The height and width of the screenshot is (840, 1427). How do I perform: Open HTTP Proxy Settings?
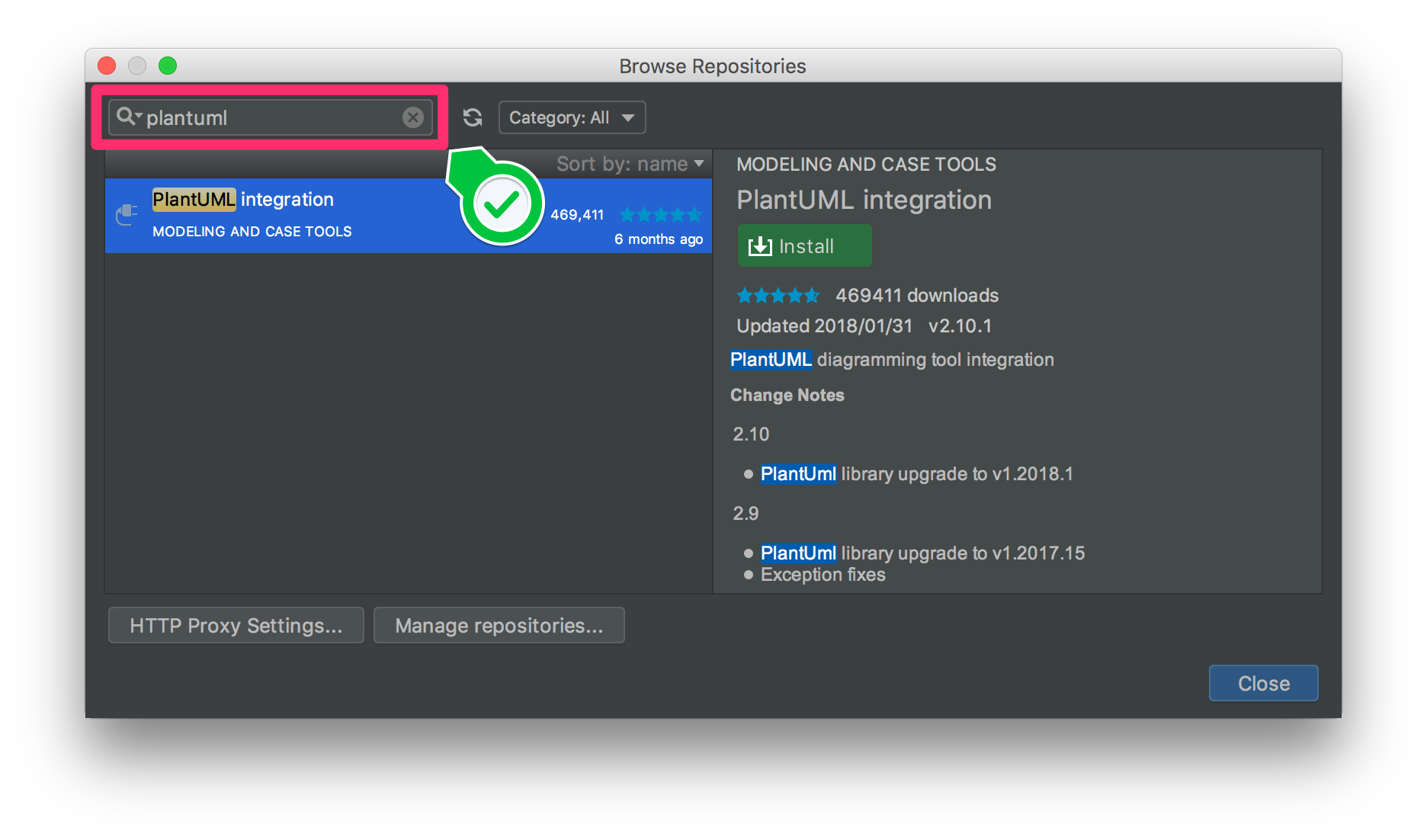236,625
